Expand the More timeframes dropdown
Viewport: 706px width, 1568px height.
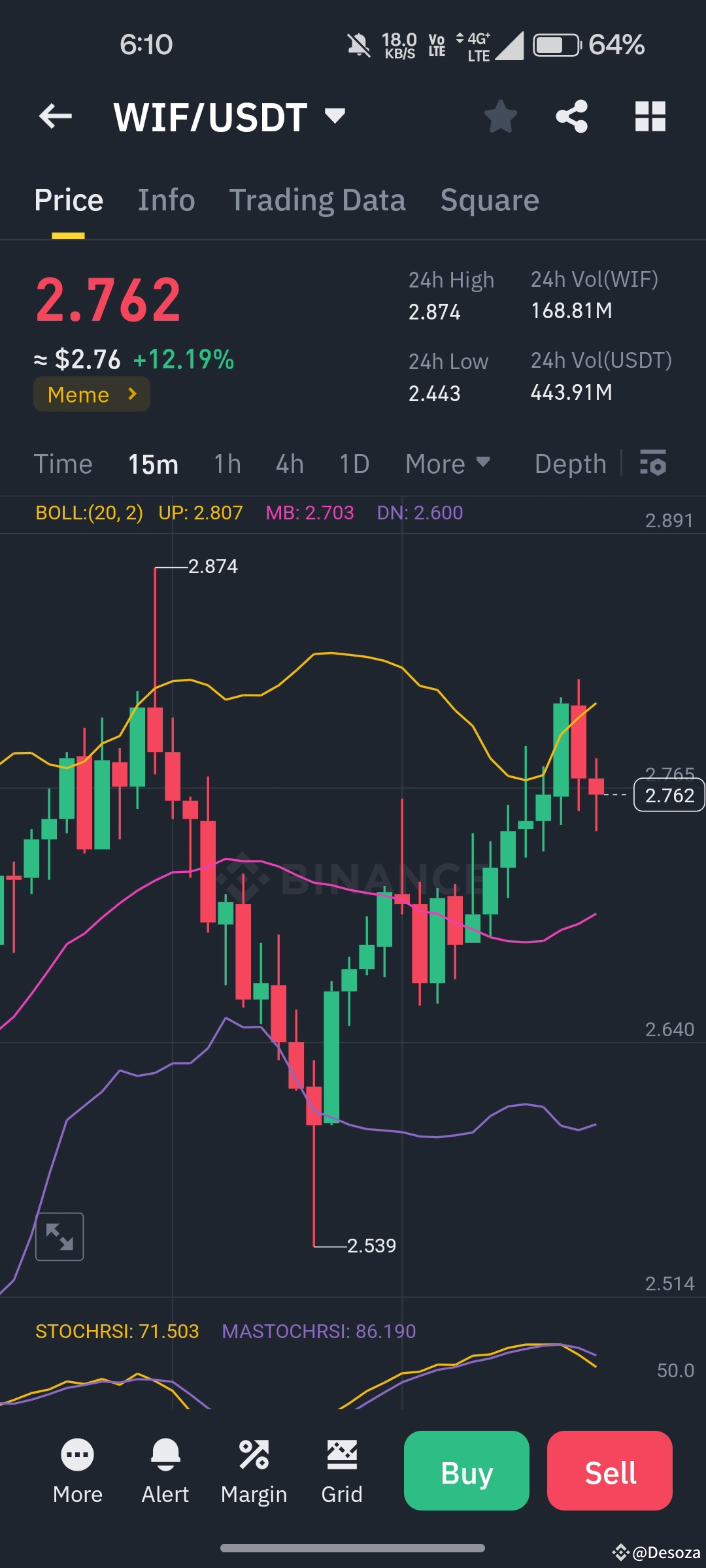[x=448, y=463]
